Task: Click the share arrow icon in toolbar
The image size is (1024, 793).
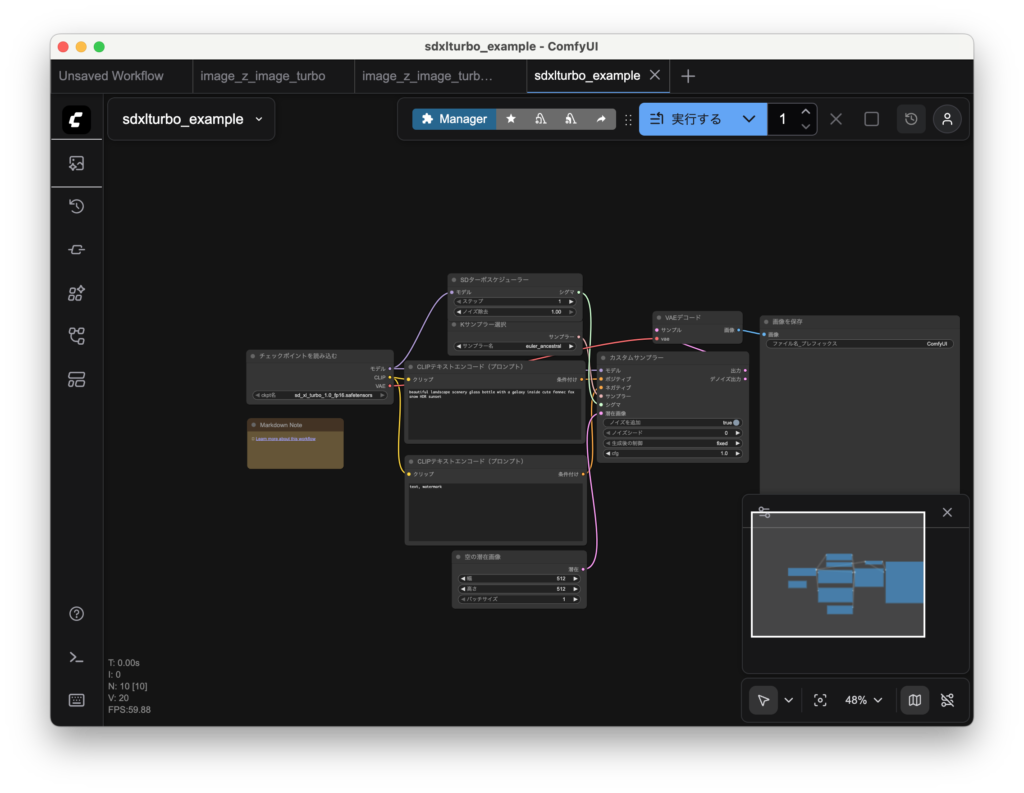Action: [x=601, y=119]
